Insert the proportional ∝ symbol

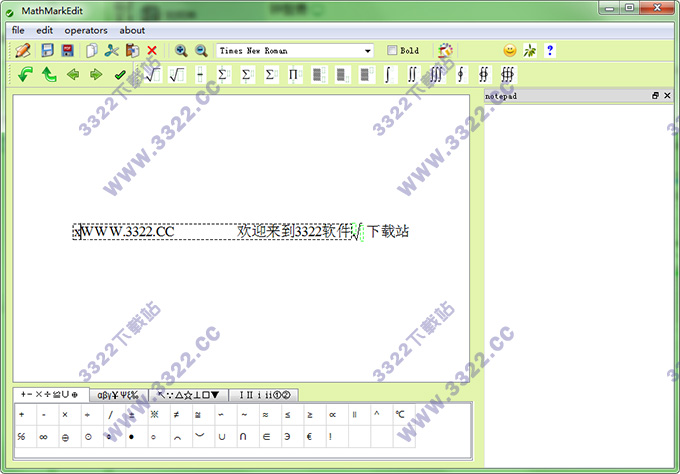[333, 415]
